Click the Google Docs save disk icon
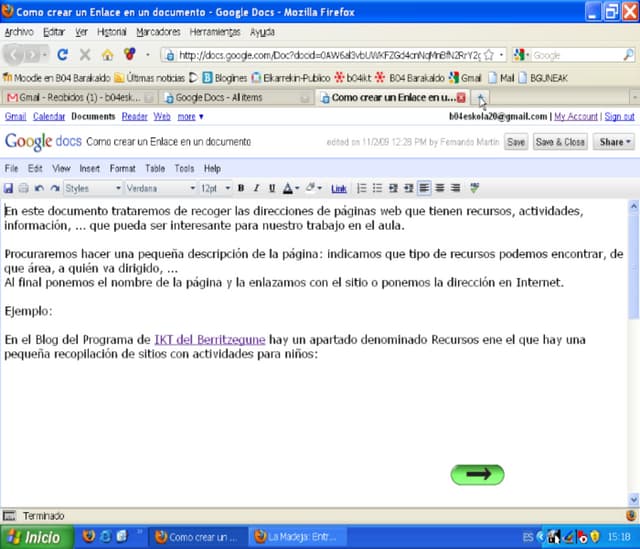 coord(8,188)
